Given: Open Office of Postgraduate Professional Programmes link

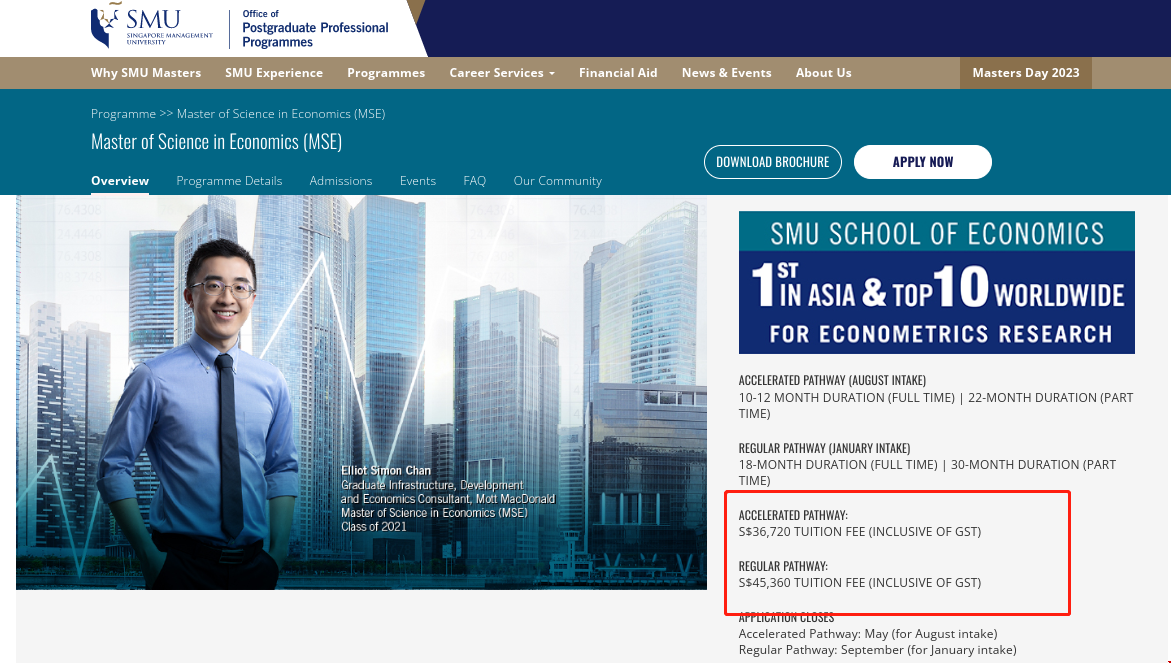Looking at the screenshot, I should pyautogui.click(x=315, y=28).
